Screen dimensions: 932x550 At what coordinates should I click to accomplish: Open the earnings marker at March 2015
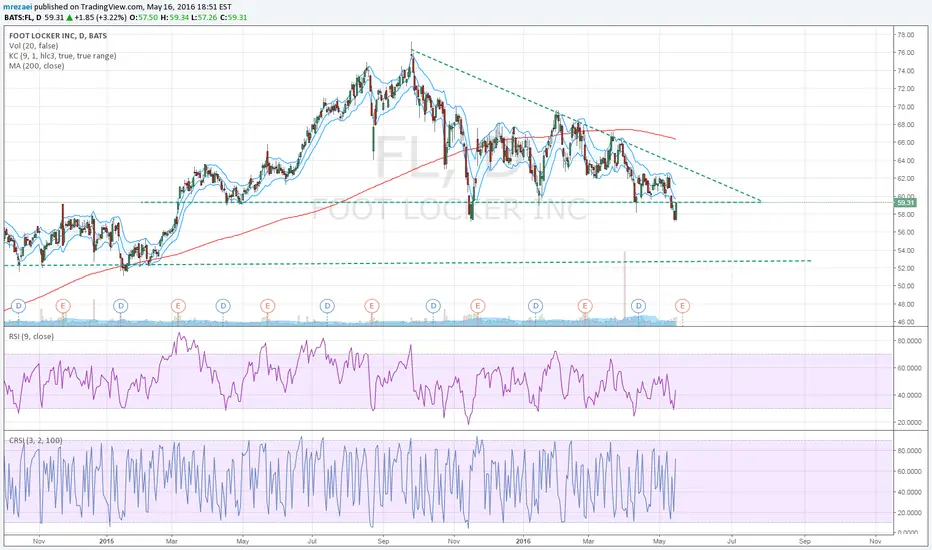pos(178,306)
